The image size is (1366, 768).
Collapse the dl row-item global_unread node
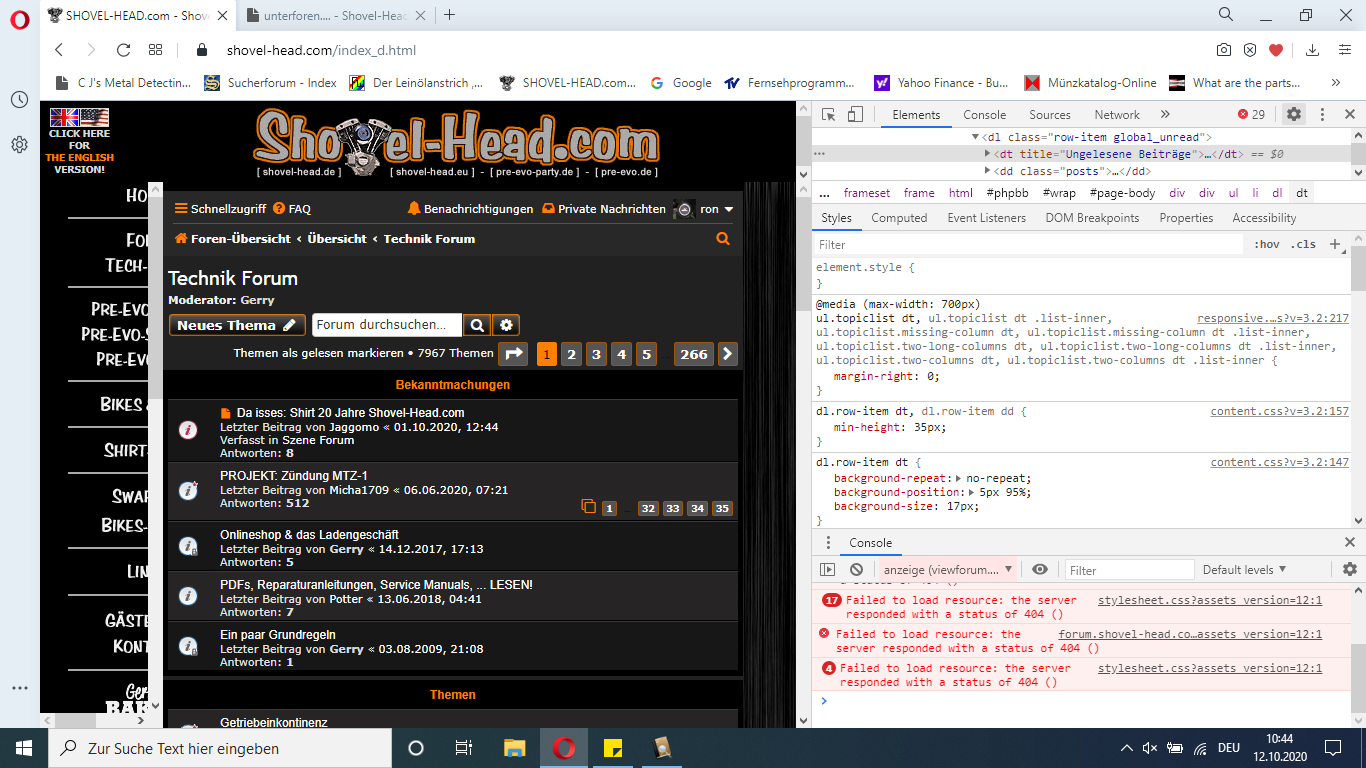pos(976,137)
